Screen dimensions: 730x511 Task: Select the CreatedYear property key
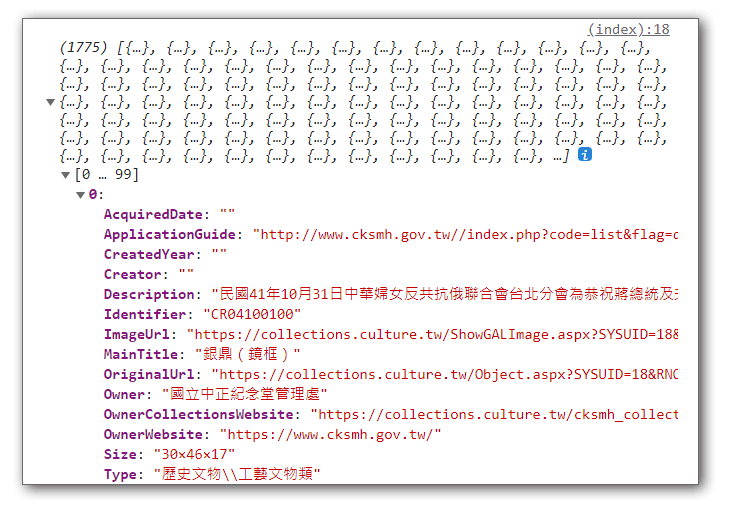pos(148,254)
